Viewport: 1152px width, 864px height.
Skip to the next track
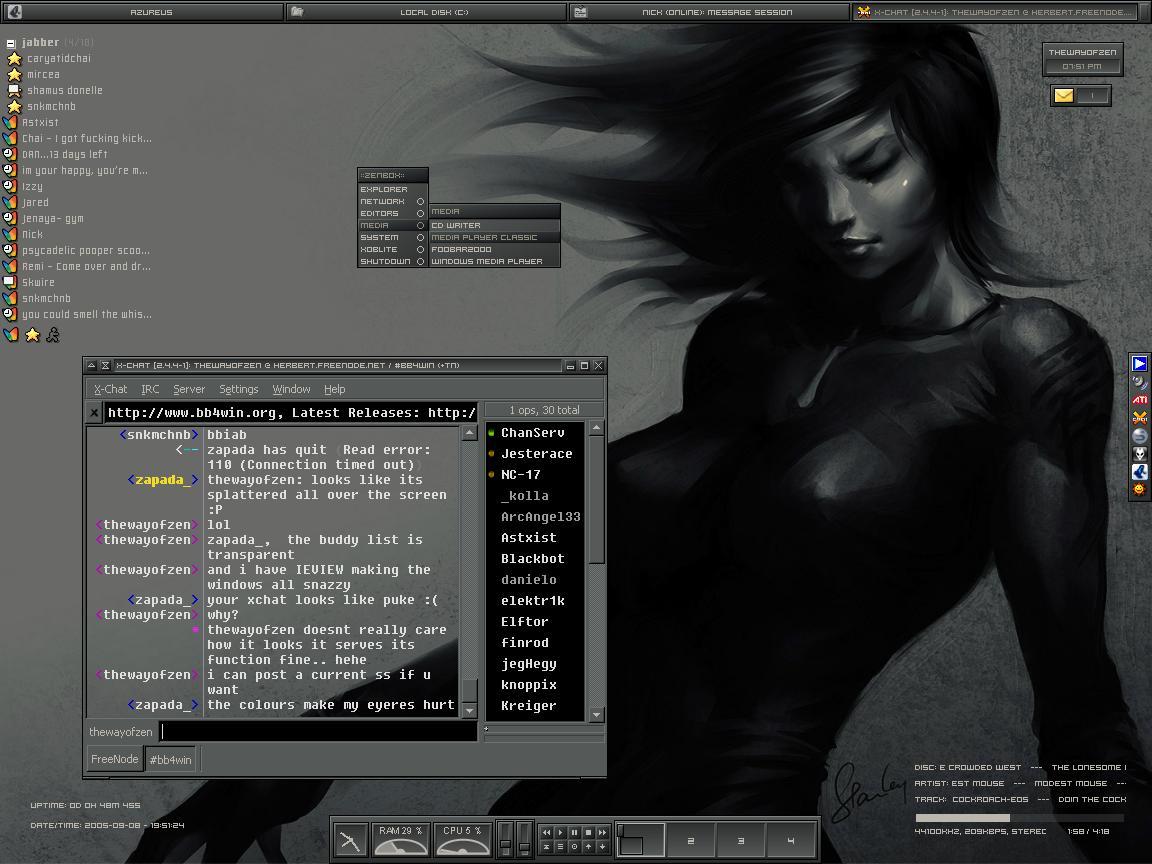[x=602, y=832]
